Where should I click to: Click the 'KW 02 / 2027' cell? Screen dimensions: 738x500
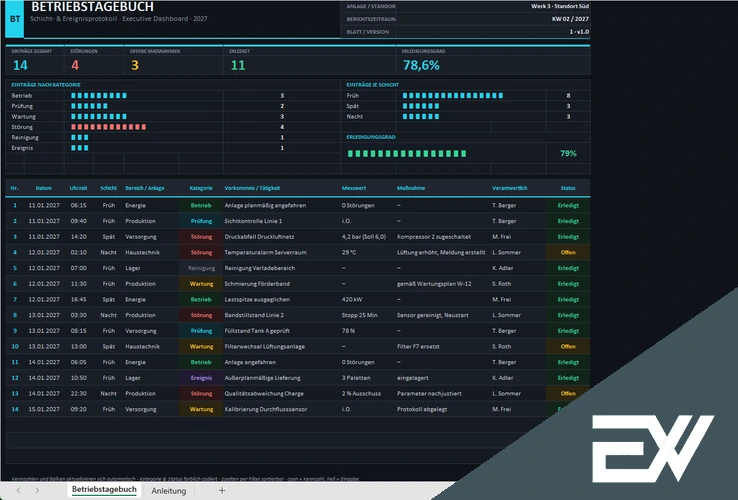[x=570, y=19]
